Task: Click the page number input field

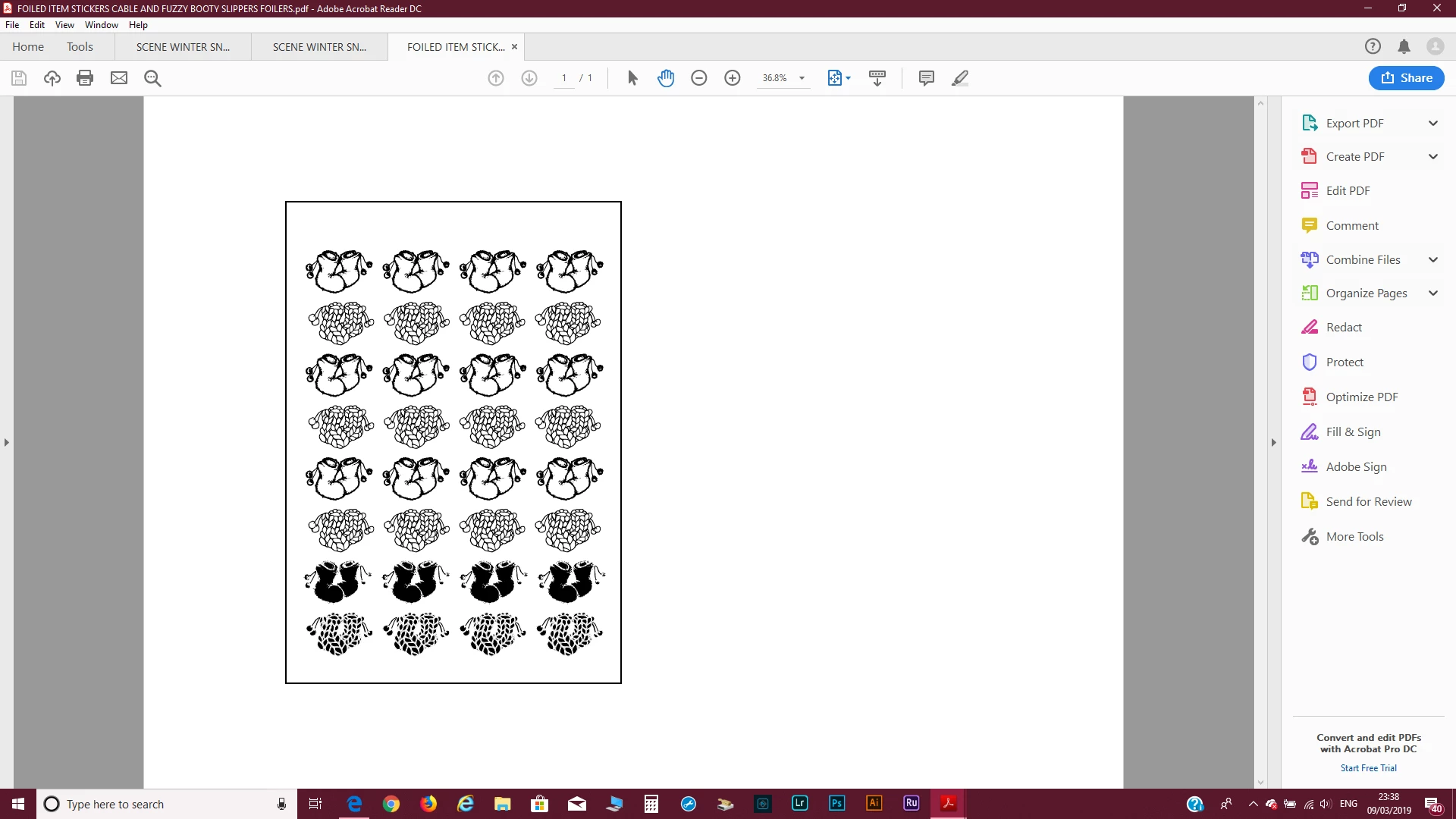Action: click(x=564, y=78)
